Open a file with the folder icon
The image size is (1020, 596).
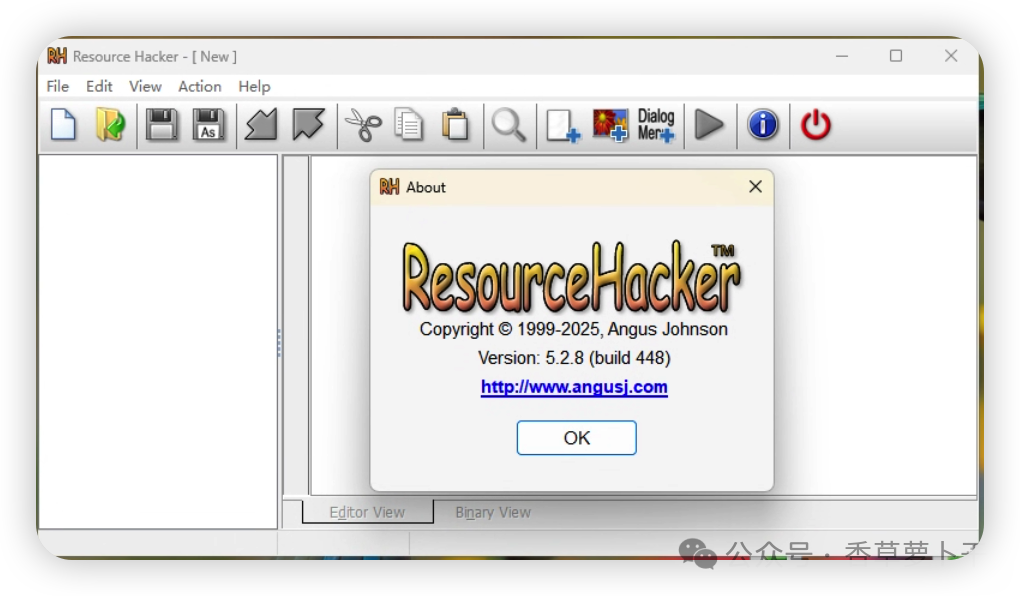pos(111,124)
